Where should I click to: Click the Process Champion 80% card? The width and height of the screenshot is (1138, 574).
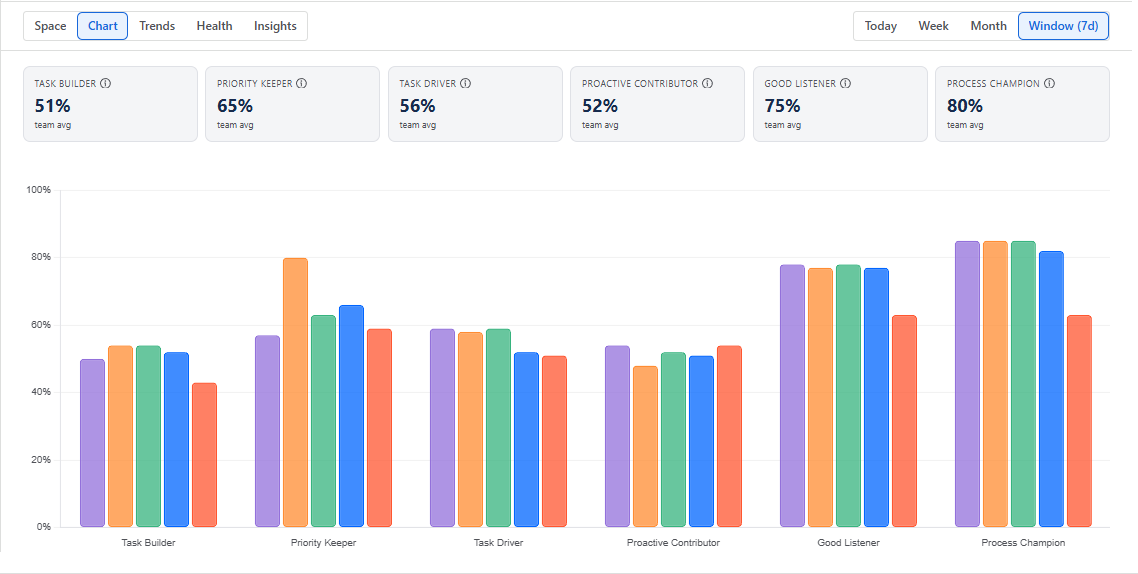coord(1023,104)
